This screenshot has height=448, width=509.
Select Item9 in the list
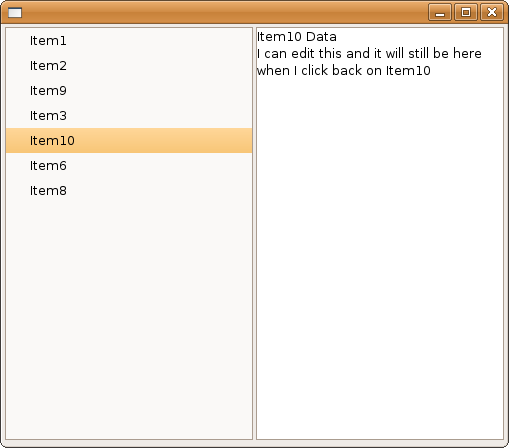129,91
